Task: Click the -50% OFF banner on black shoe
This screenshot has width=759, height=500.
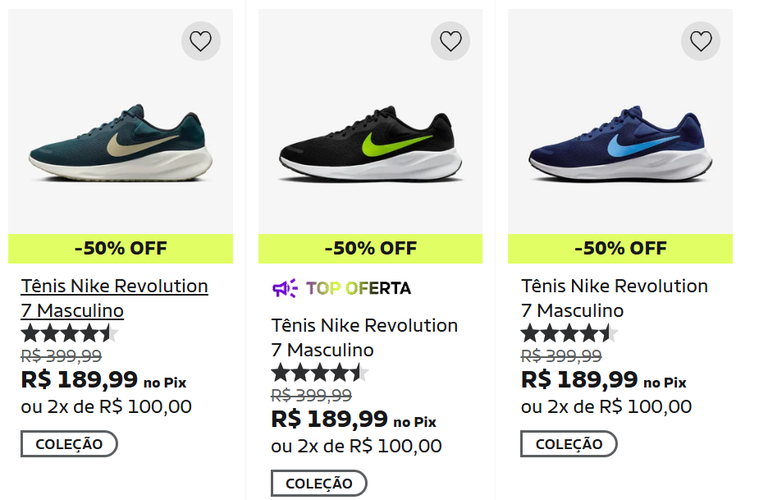Action: pyautogui.click(x=370, y=248)
